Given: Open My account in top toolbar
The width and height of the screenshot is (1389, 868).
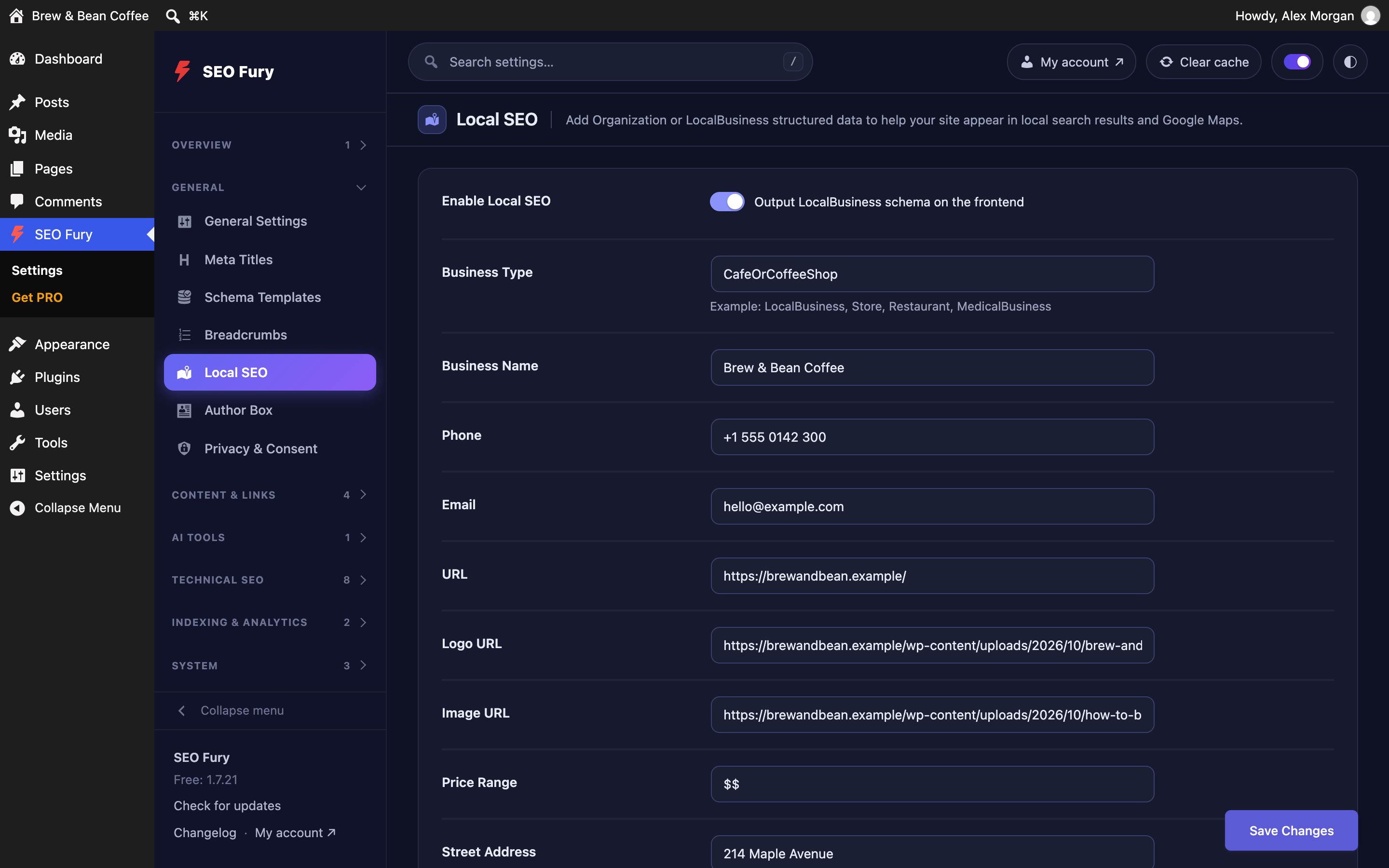Looking at the screenshot, I should click(x=1071, y=62).
